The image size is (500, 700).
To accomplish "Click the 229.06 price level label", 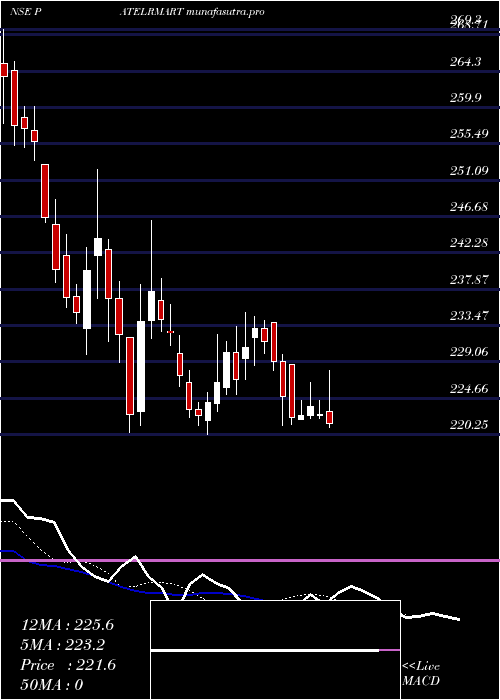I will click(468, 352).
